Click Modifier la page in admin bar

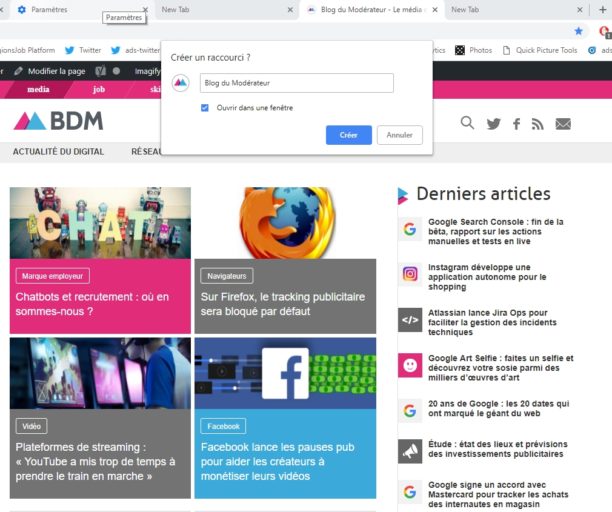[50, 71]
